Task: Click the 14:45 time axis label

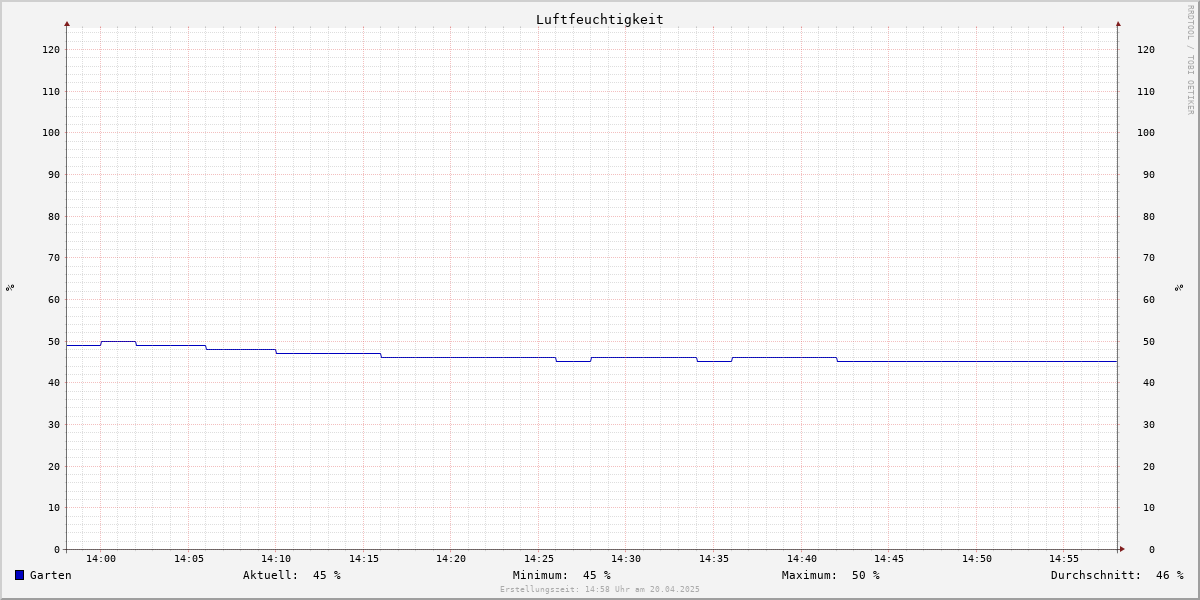Action: pos(889,559)
